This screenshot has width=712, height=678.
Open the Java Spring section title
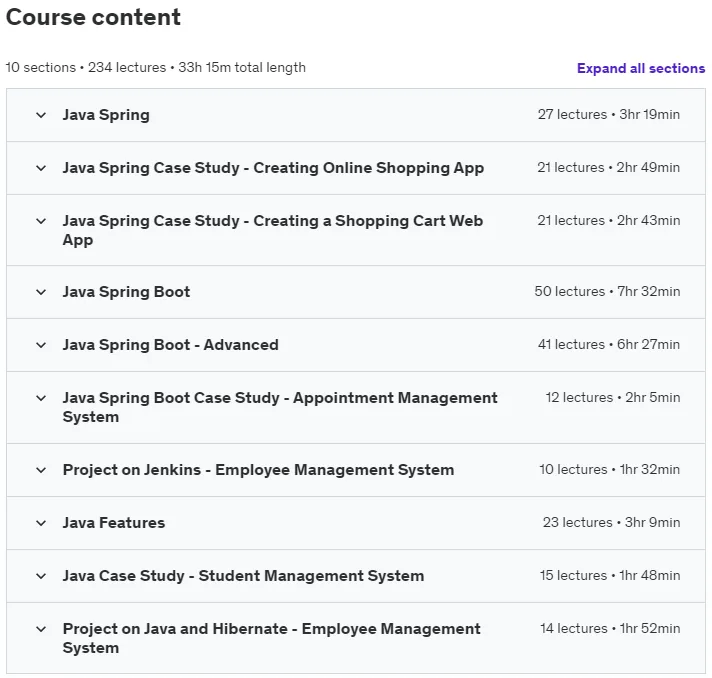pos(106,115)
